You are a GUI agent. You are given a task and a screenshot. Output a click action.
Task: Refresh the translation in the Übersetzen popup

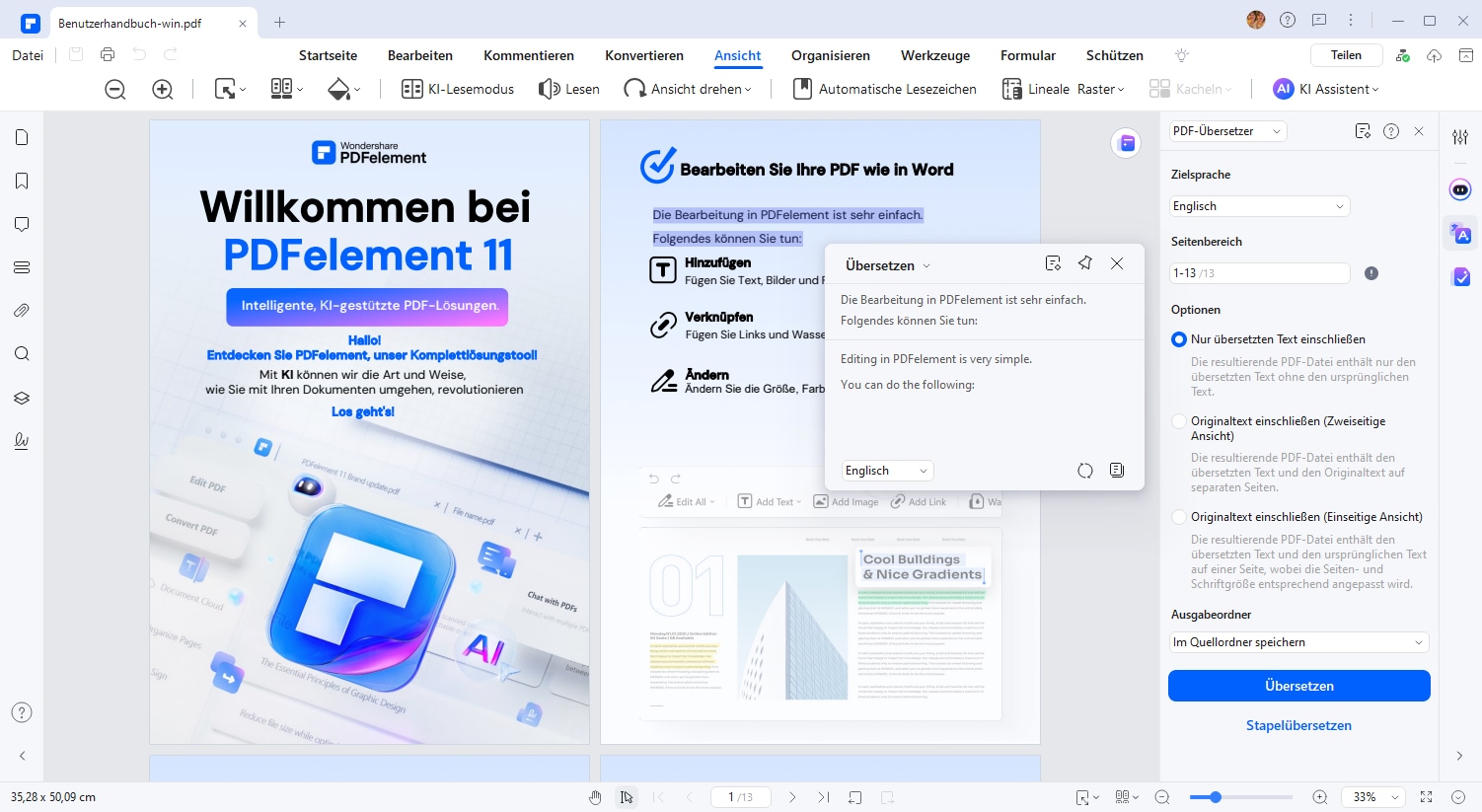click(1085, 471)
